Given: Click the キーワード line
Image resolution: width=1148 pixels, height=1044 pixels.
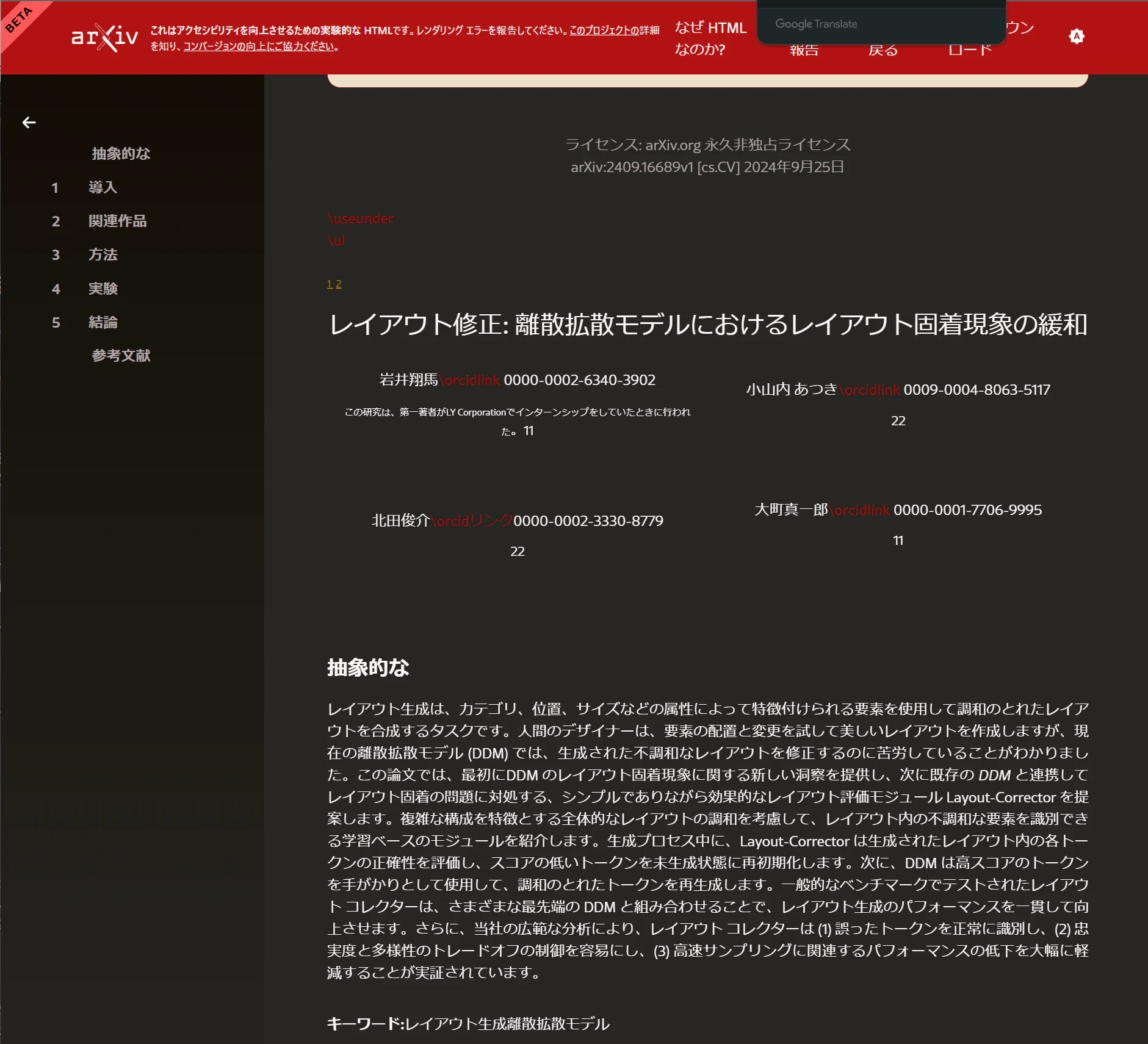Looking at the screenshot, I should pos(468,1023).
